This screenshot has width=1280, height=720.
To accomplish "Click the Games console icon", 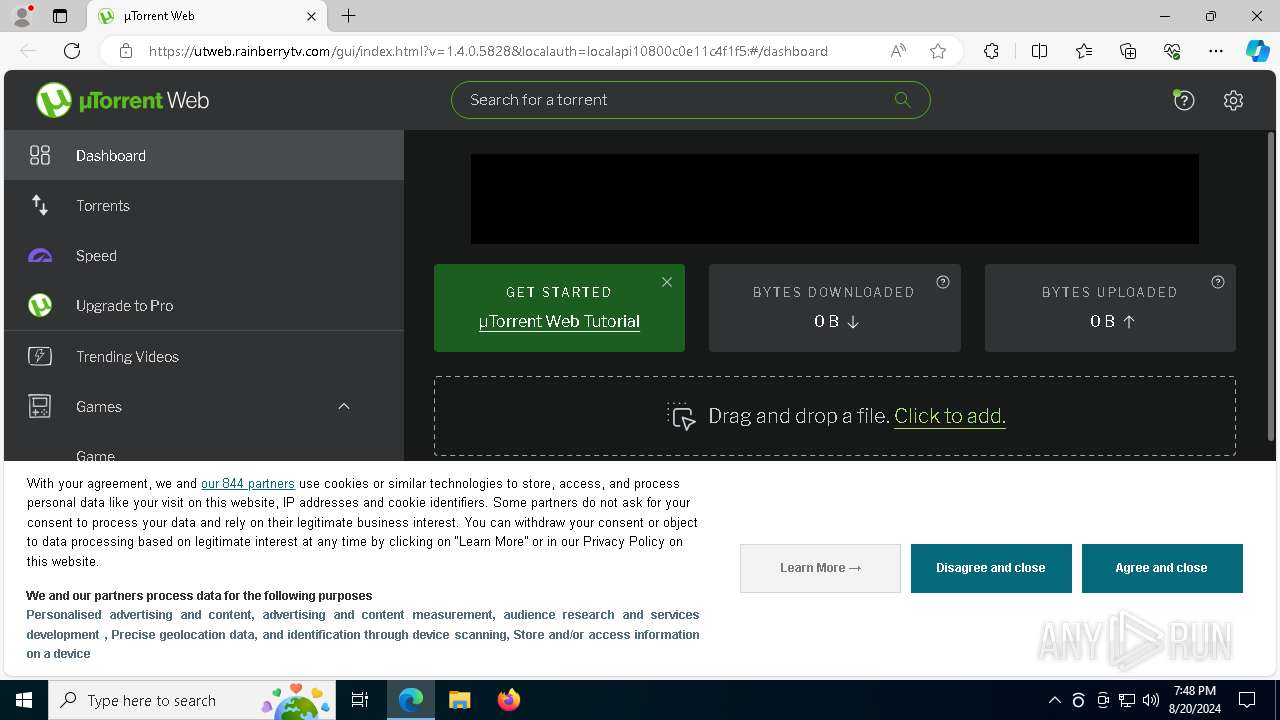I will point(40,406).
